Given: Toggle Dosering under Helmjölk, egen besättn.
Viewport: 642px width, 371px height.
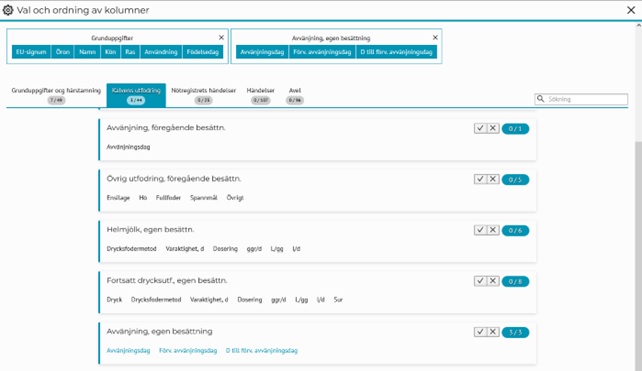Looking at the screenshot, I should [225, 249].
